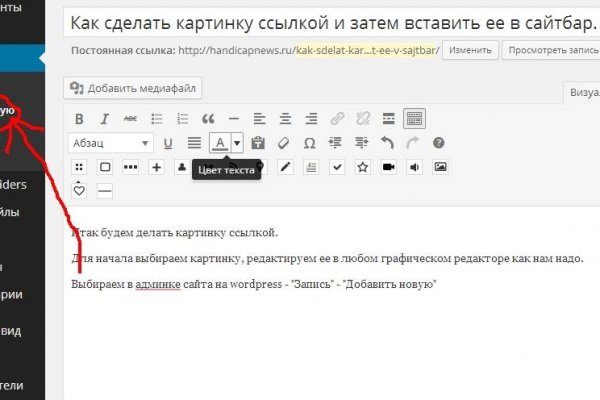Viewport: 600px width, 400px height.
Task: Click the video camera shortcode icon
Action: [x=388, y=167]
